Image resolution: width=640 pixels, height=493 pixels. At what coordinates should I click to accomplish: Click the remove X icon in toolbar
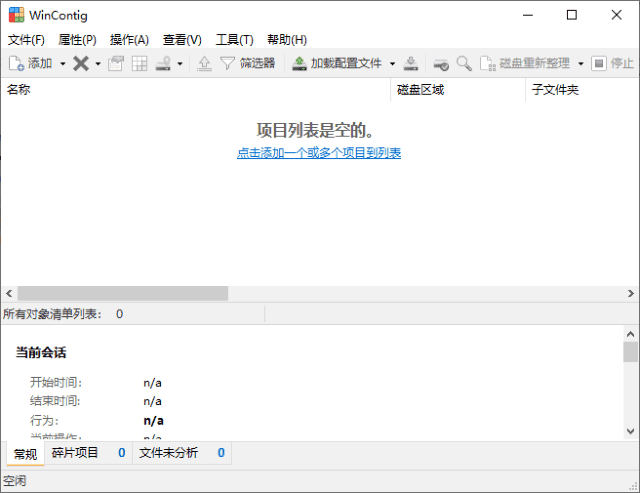tap(81, 63)
